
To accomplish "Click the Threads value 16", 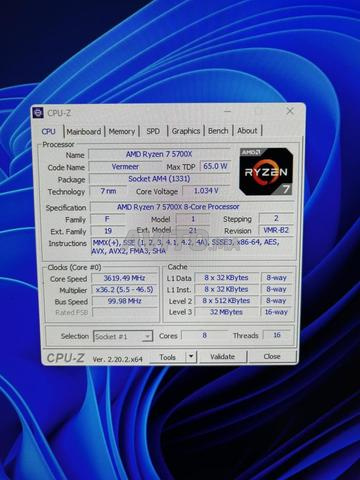I will coord(277,335).
